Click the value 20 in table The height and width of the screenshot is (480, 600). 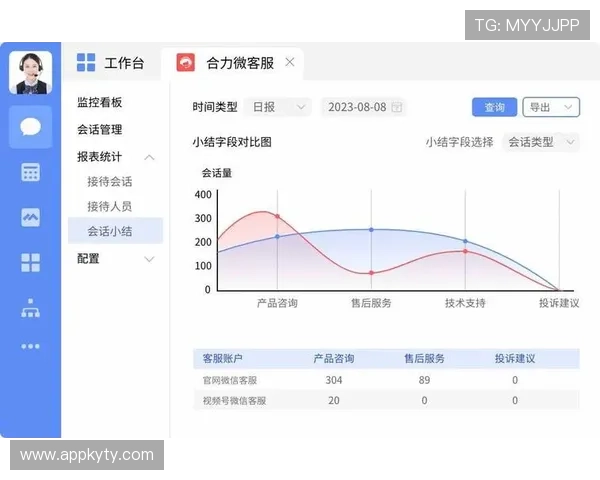(334, 400)
